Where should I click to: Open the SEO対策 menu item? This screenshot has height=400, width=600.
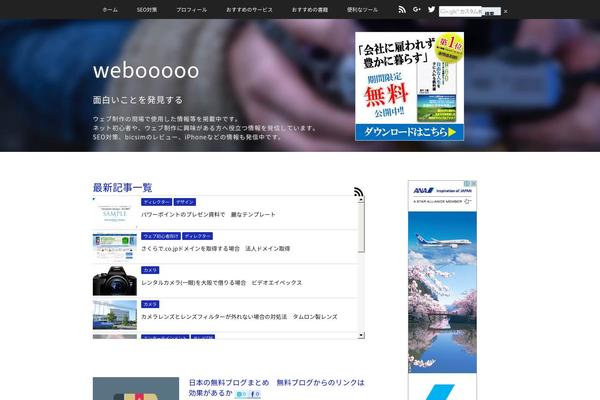(147, 10)
